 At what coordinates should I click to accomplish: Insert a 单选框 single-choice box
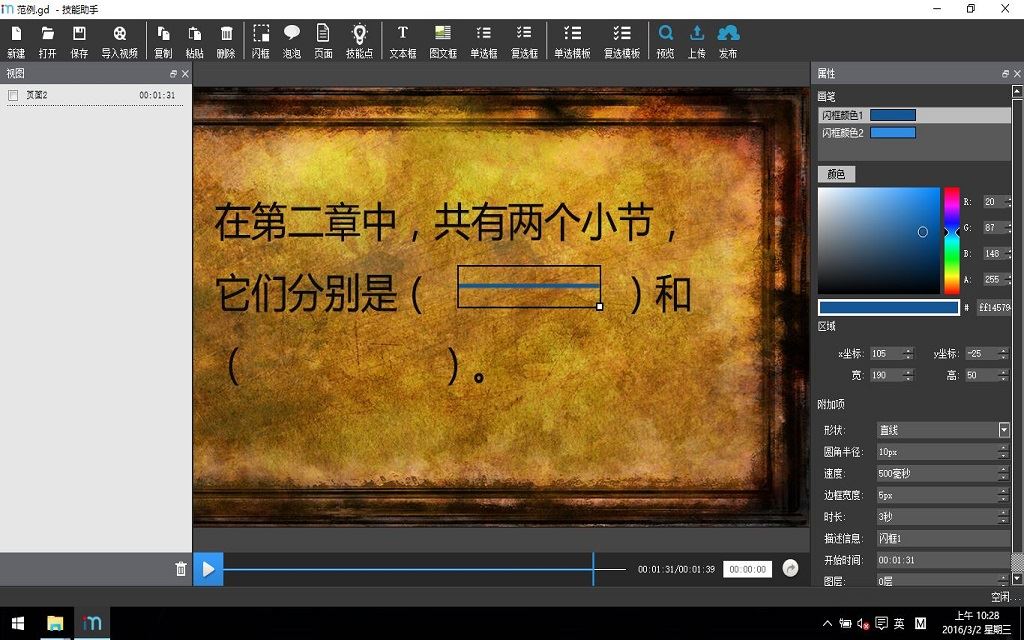tap(484, 41)
